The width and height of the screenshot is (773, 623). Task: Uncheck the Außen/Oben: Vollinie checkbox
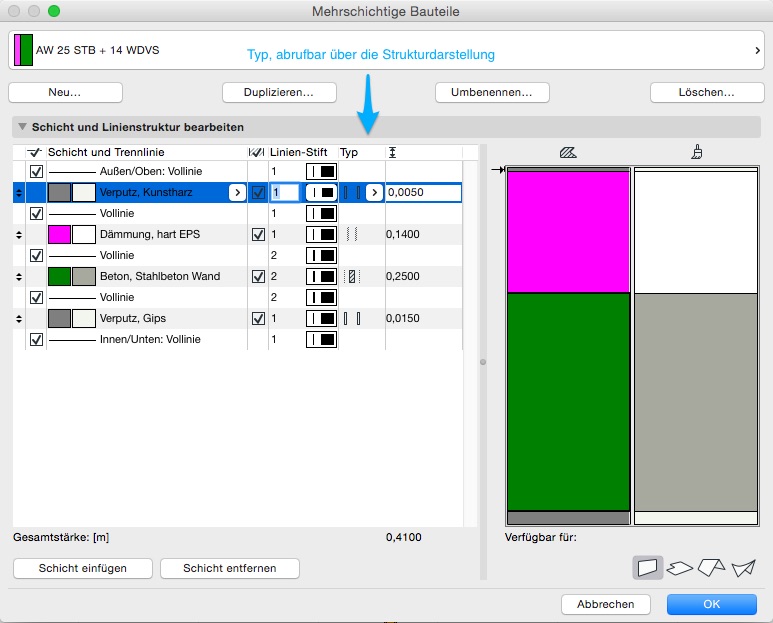(x=37, y=172)
